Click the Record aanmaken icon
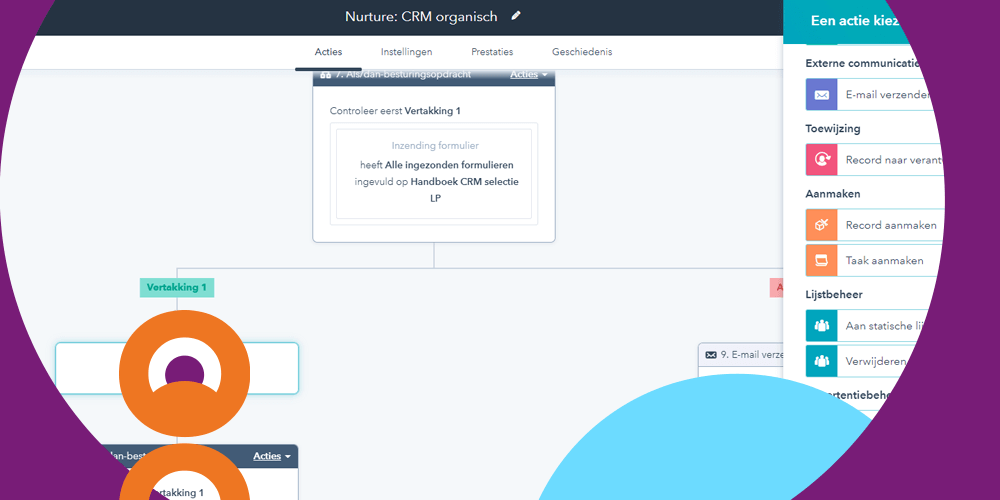The width and height of the screenshot is (1000, 500). coord(821,224)
